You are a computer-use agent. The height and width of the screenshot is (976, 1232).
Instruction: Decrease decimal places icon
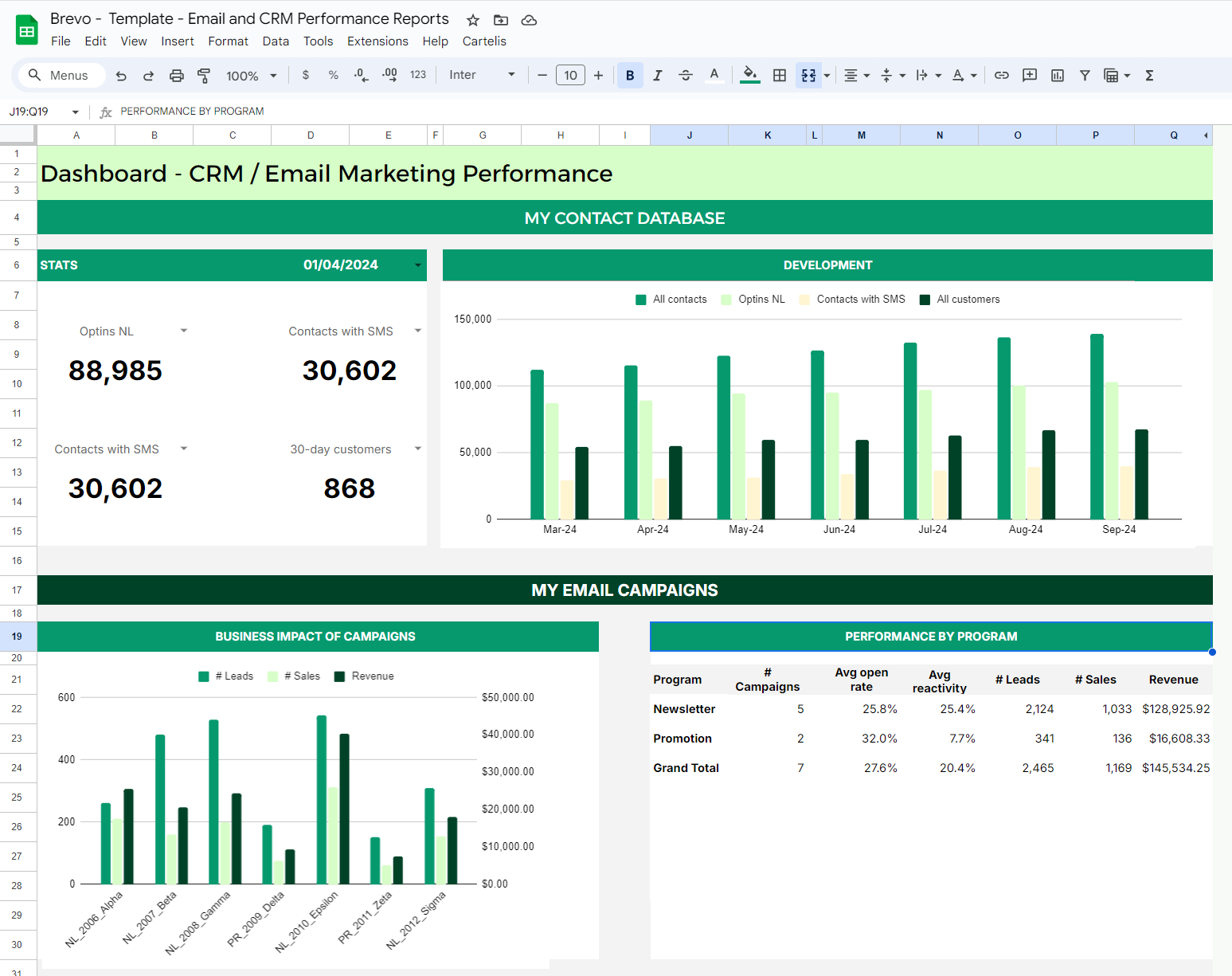pyautogui.click(x=361, y=75)
